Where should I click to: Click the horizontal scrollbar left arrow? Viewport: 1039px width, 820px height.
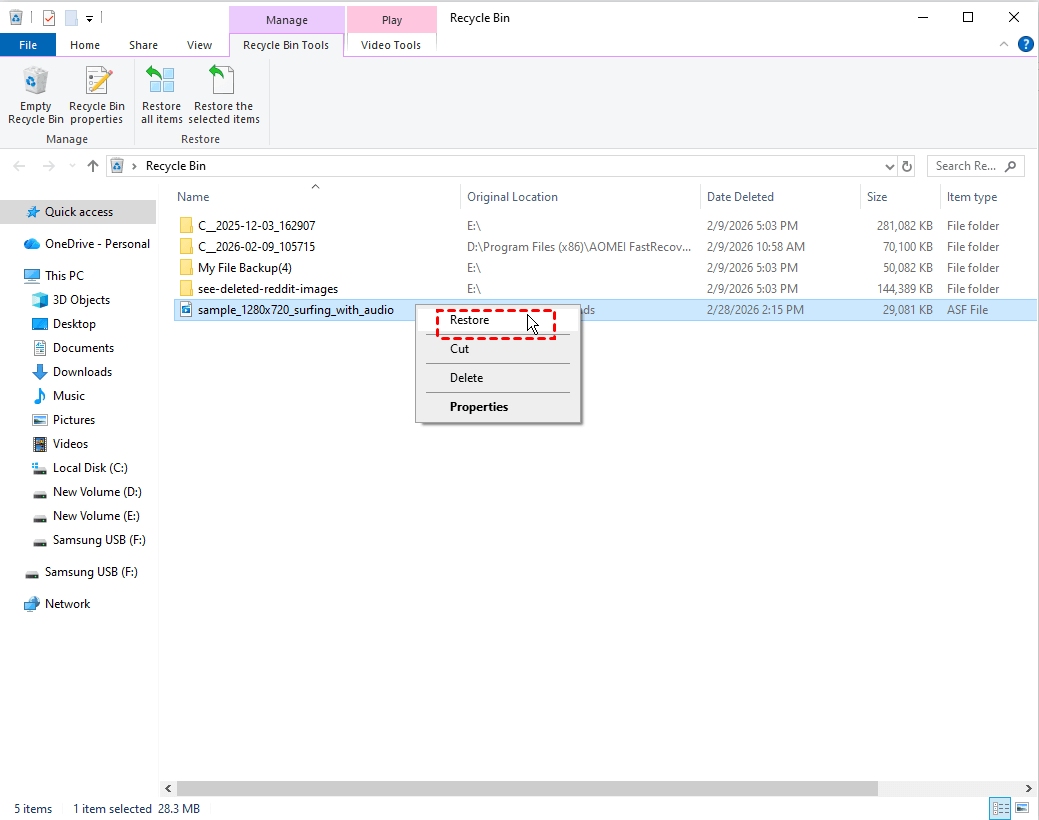pos(168,788)
